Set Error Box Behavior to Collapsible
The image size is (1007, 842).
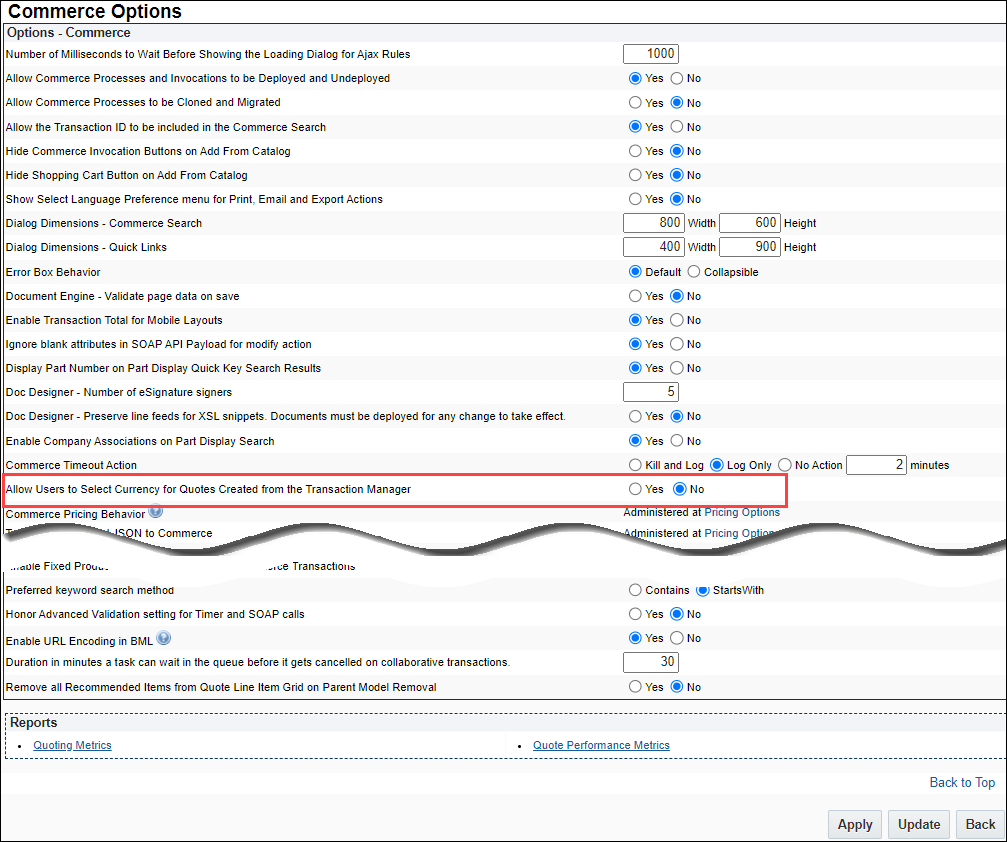pos(694,272)
